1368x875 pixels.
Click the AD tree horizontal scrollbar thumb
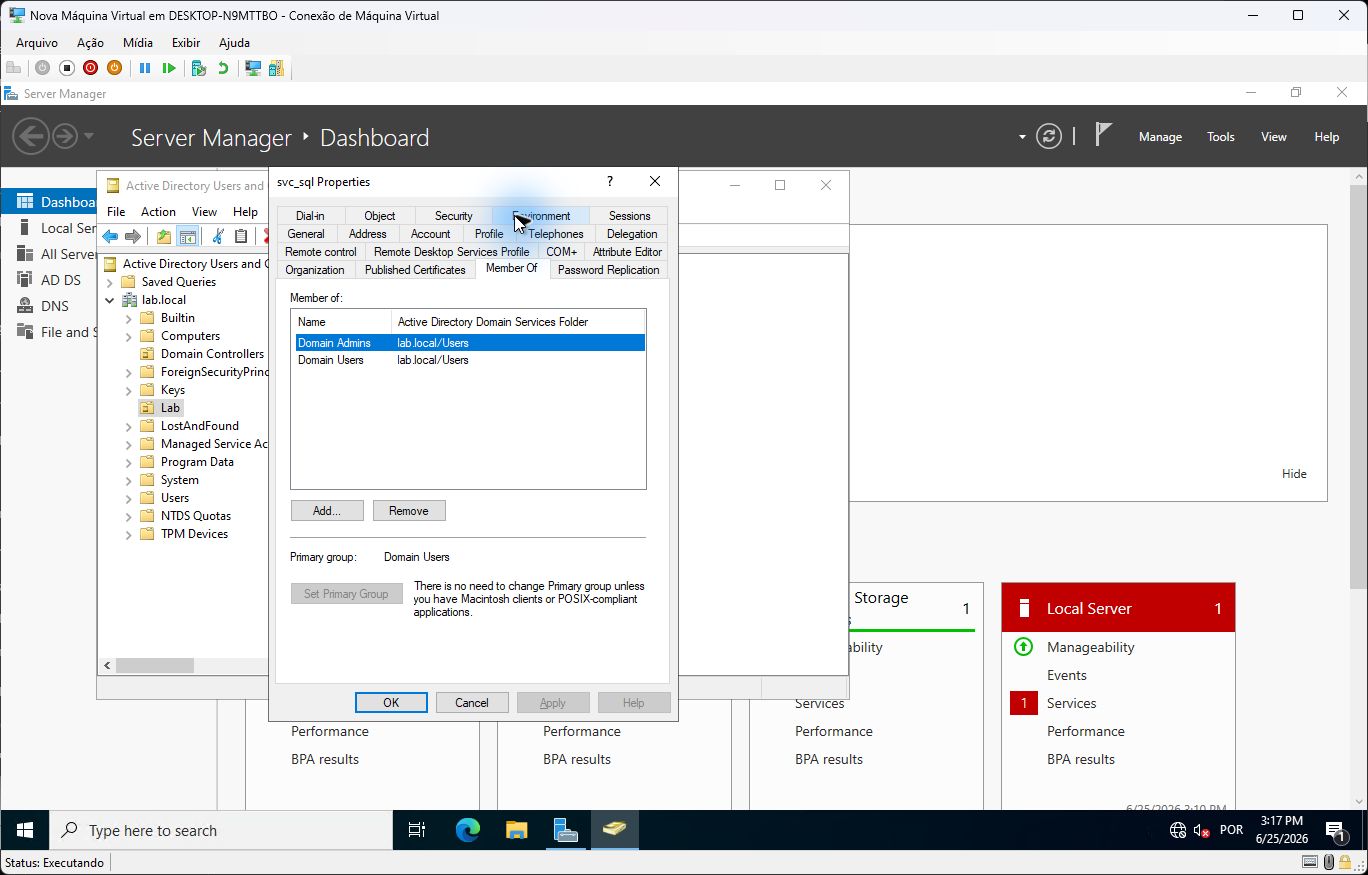coord(154,665)
